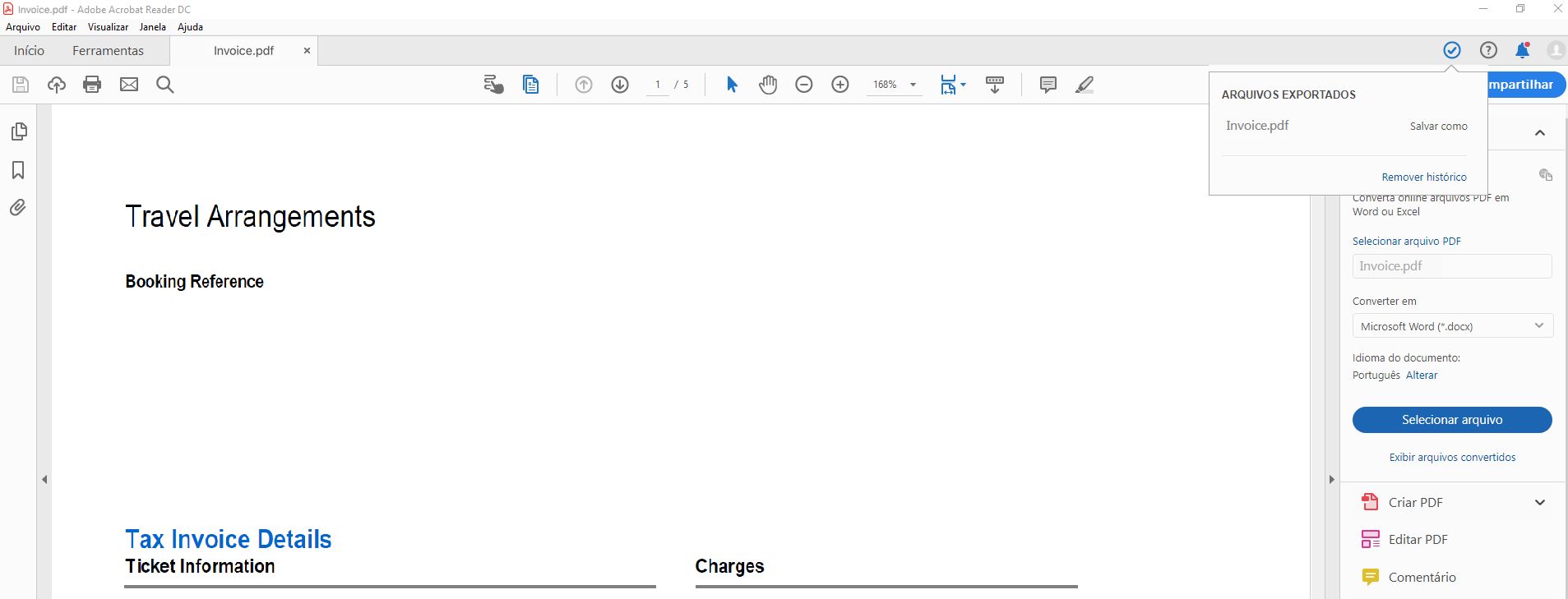The height and width of the screenshot is (599, 1568).
Task: Click the Compartilhar button
Action: [1526, 85]
